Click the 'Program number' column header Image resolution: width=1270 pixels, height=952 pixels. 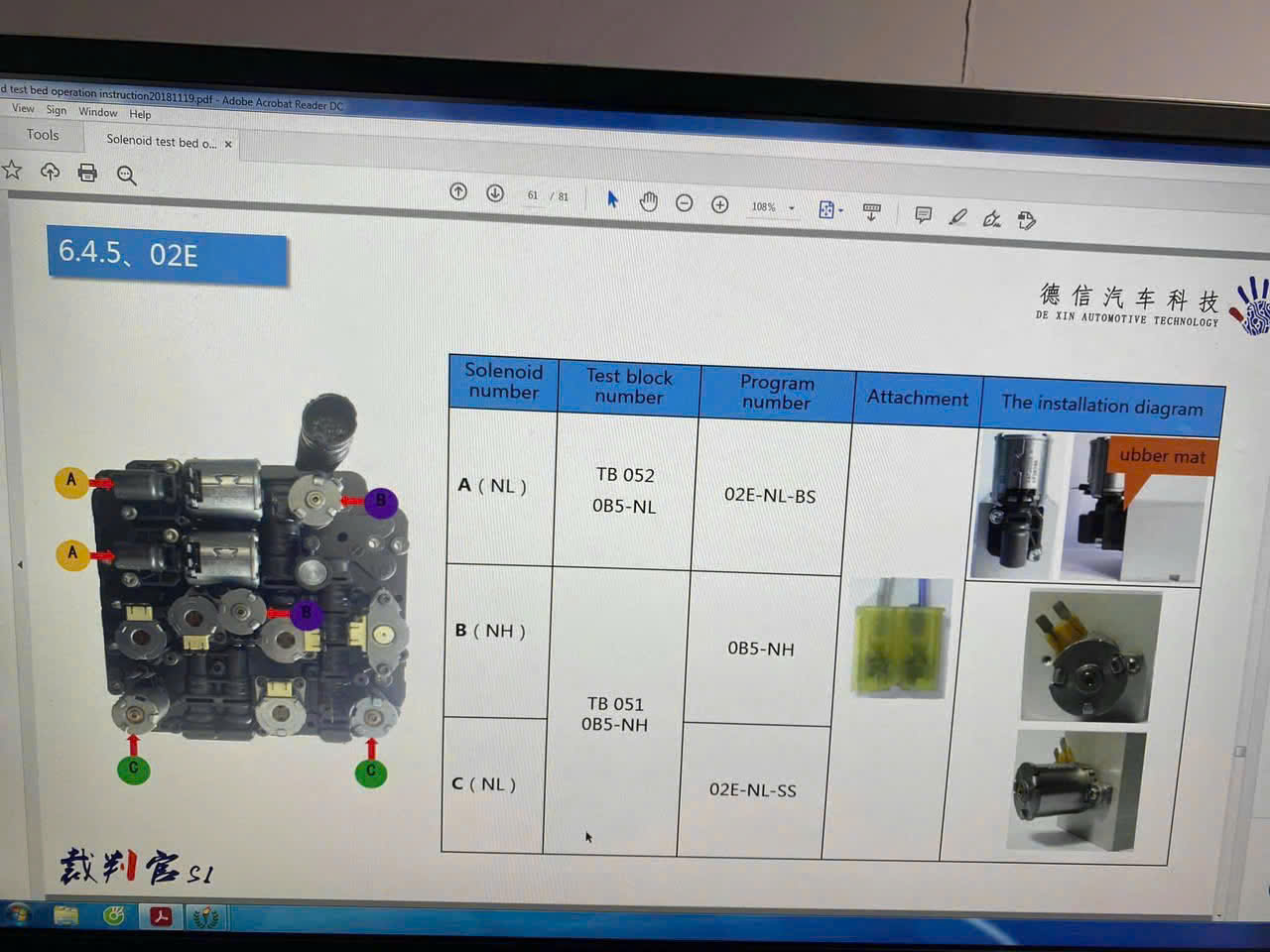pyautogui.click(x=777, y=393)
